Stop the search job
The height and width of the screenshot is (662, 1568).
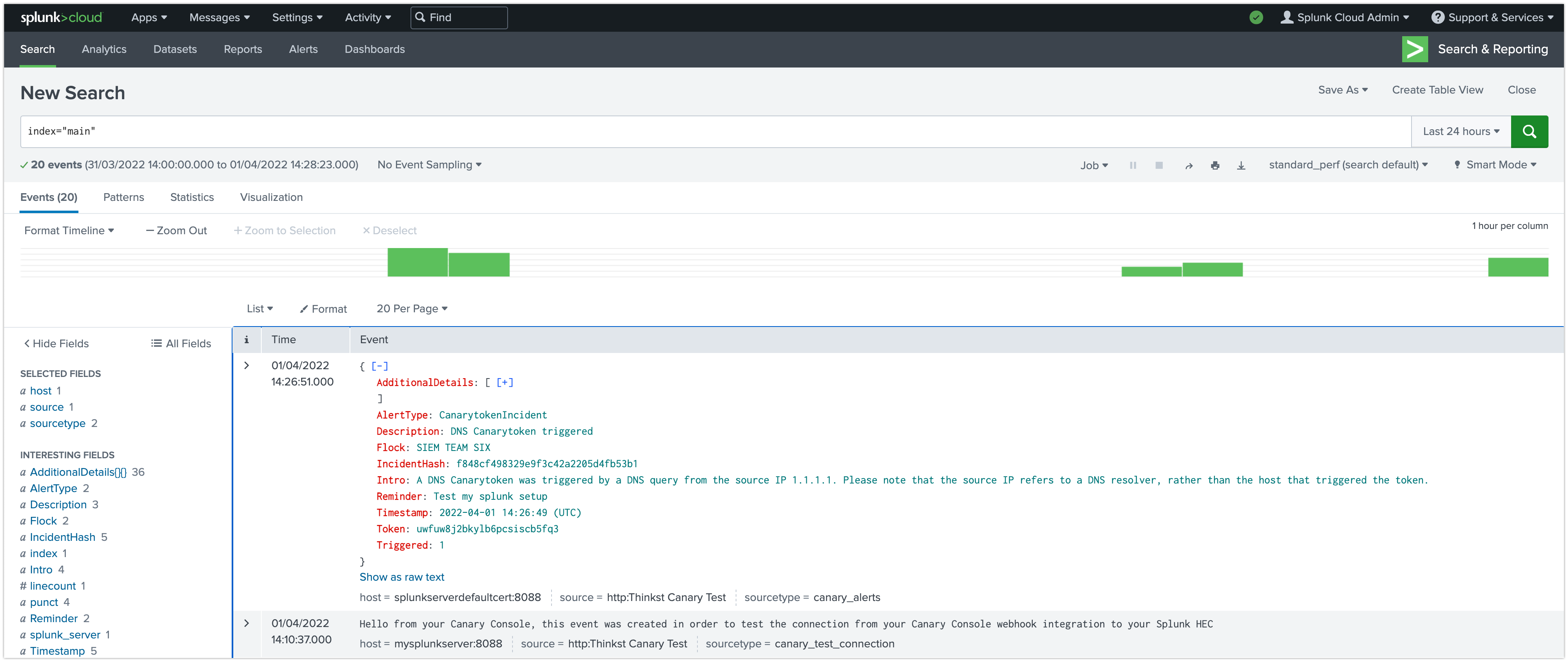tap(1159, 165)
